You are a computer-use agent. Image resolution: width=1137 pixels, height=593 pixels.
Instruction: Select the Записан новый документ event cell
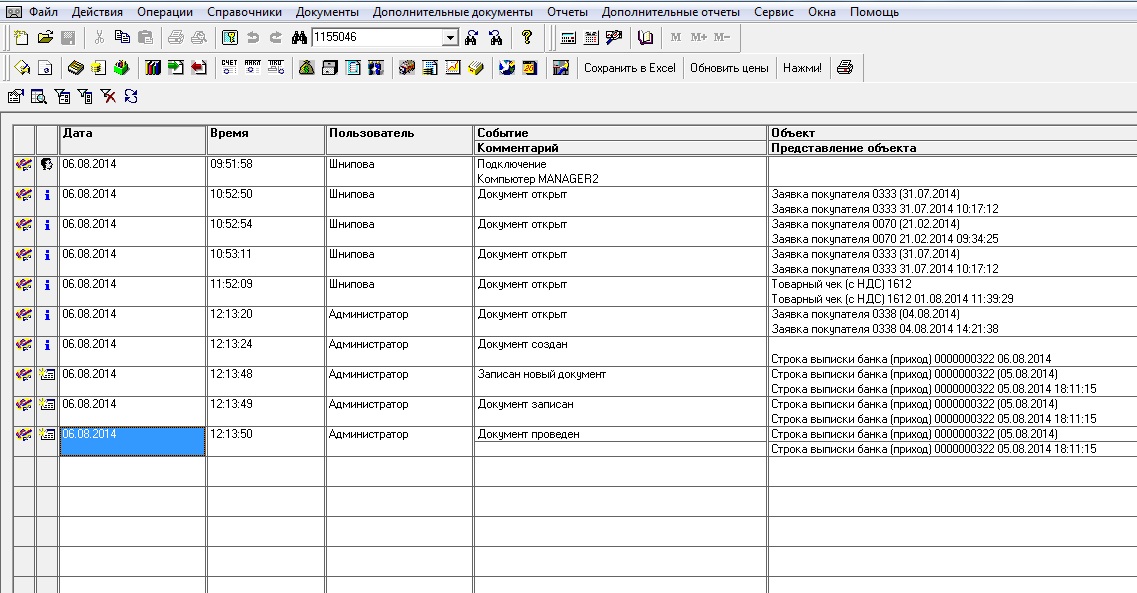[x=621, y=374]
